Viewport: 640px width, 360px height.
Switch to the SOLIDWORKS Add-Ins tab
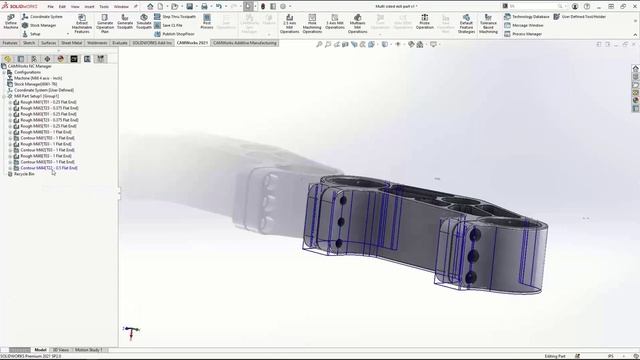[x=152, y=43]
